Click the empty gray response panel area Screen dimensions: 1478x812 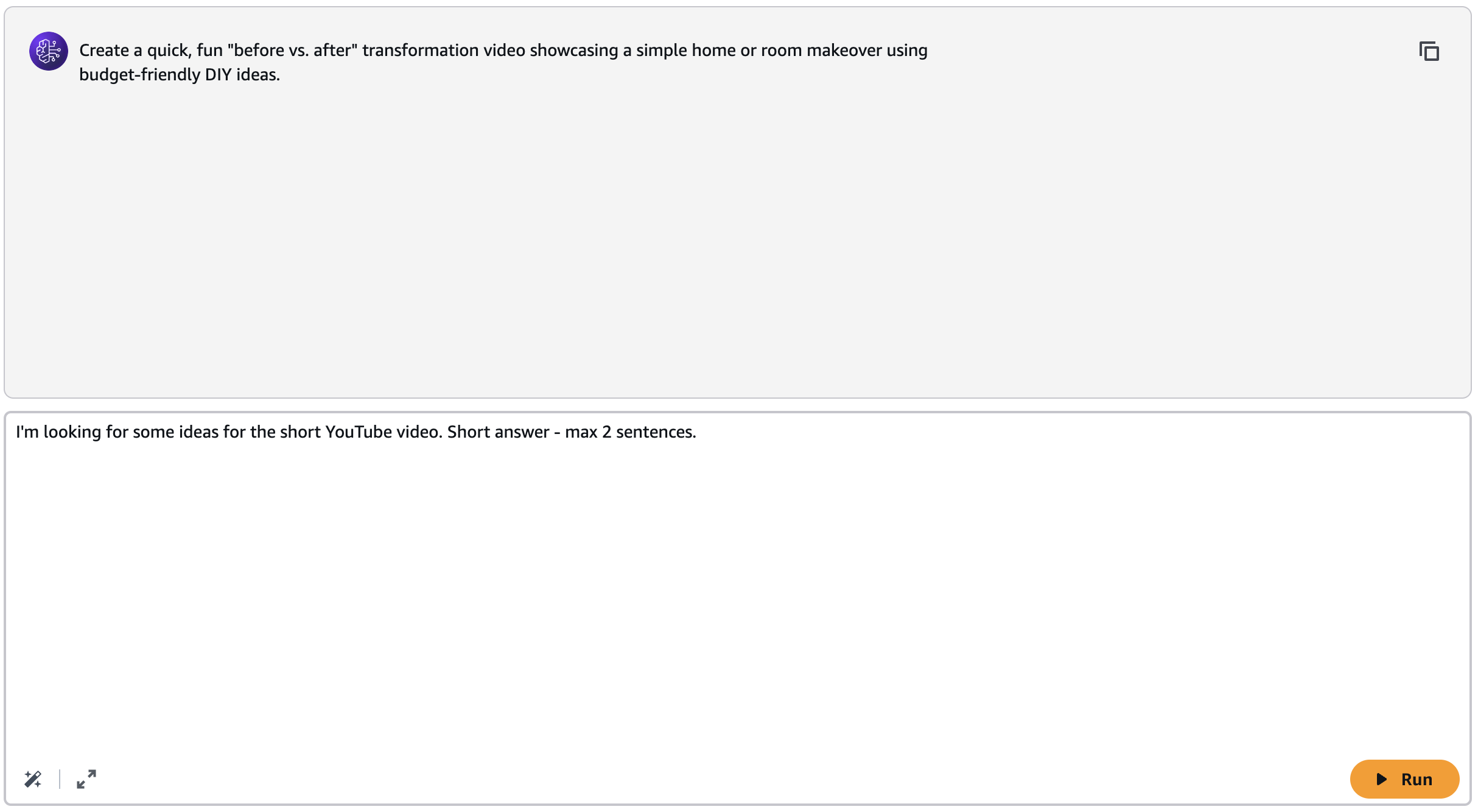pyautogui.click(x=738, y=243)
